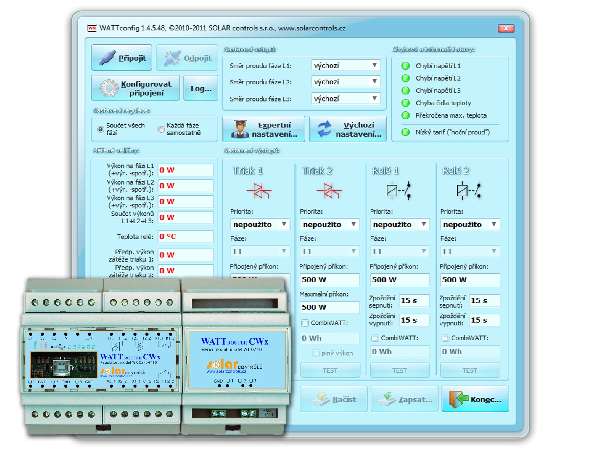The width and height of the screenshot is (600, 457).
Task: Click TEST button under Triak 2
Action: [330, 370]
